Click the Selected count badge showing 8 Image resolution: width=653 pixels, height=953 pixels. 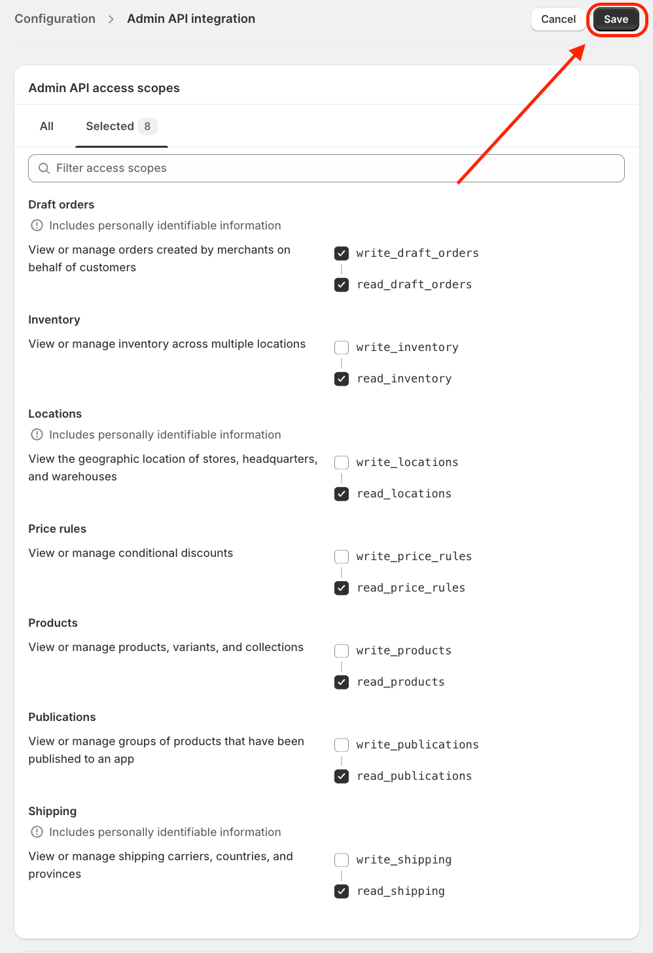pos(147,126)
